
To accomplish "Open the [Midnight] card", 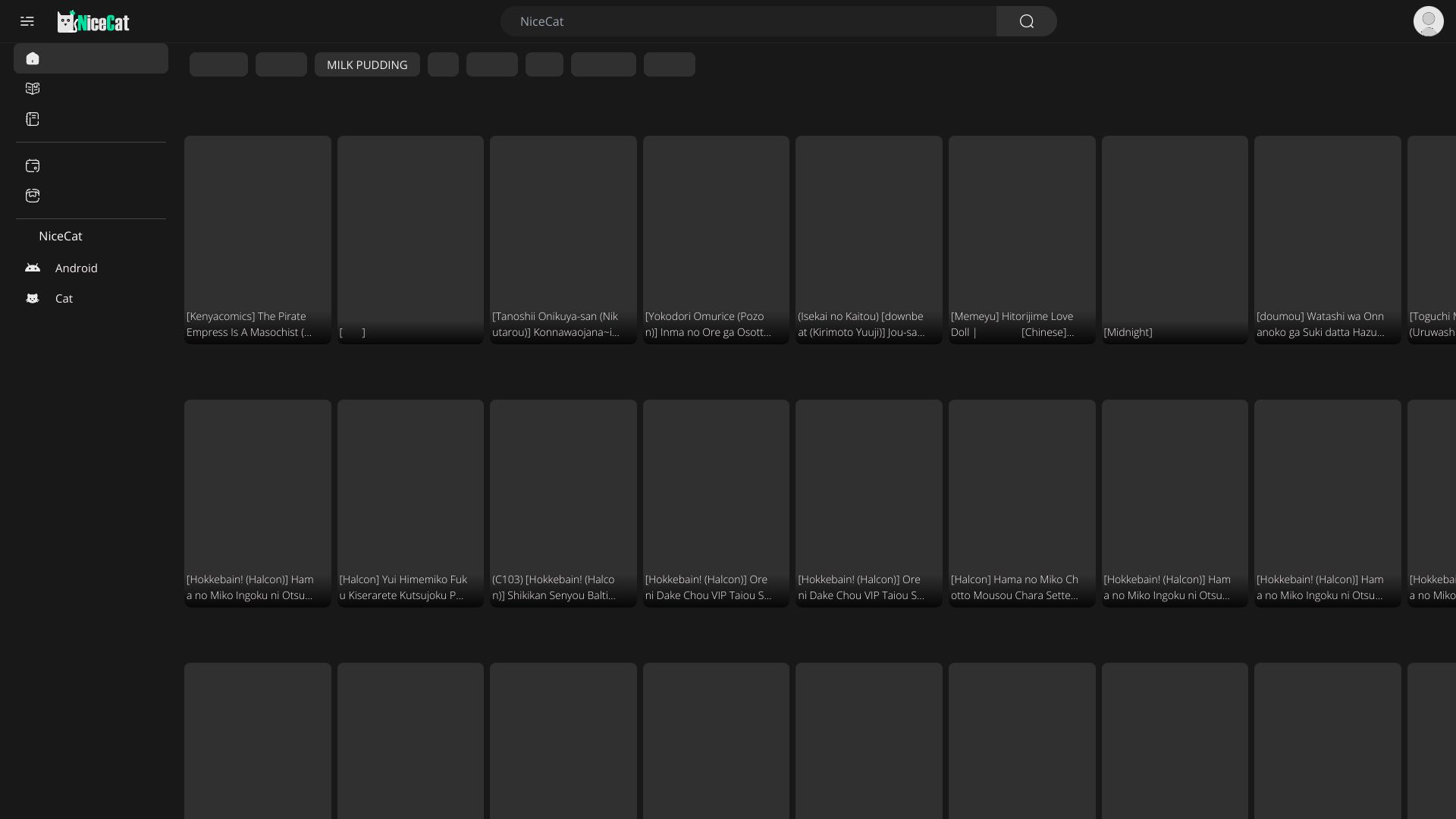I will (x=1175, y=240).
